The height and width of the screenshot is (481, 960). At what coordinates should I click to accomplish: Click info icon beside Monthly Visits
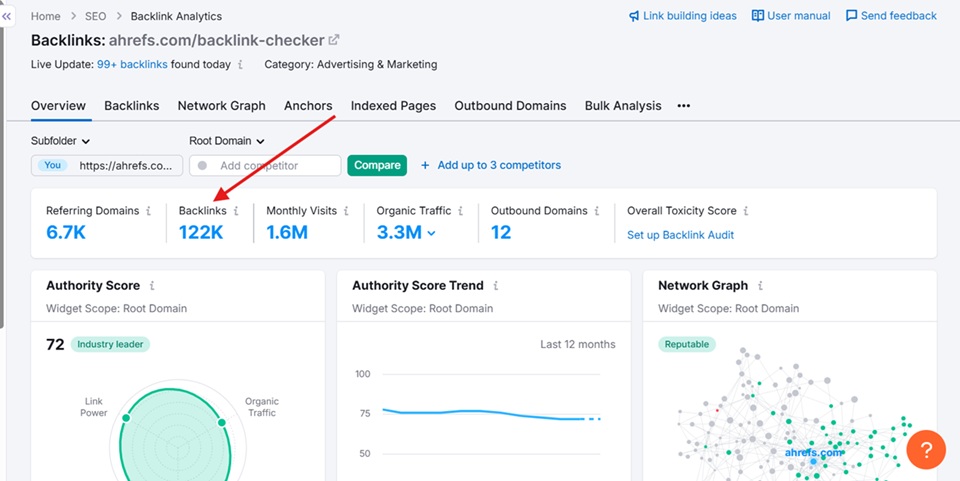[346, 211]
